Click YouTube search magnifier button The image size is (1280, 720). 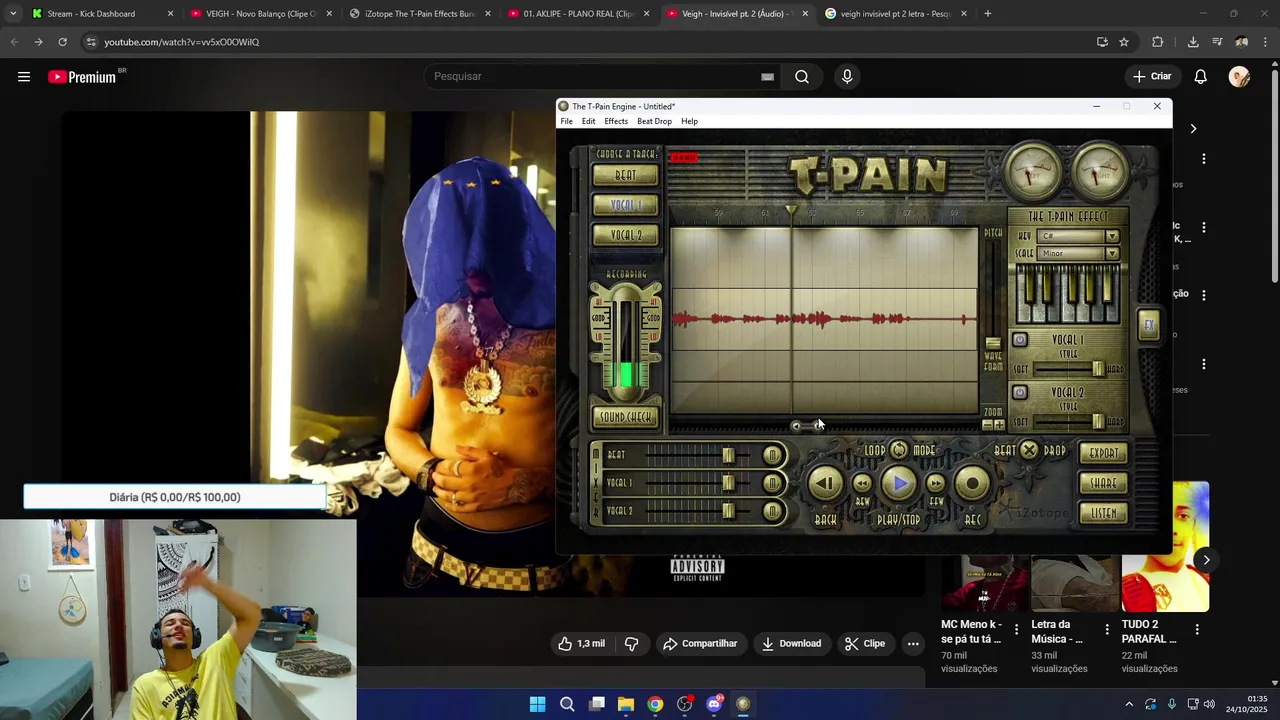(x=802, y=77)
